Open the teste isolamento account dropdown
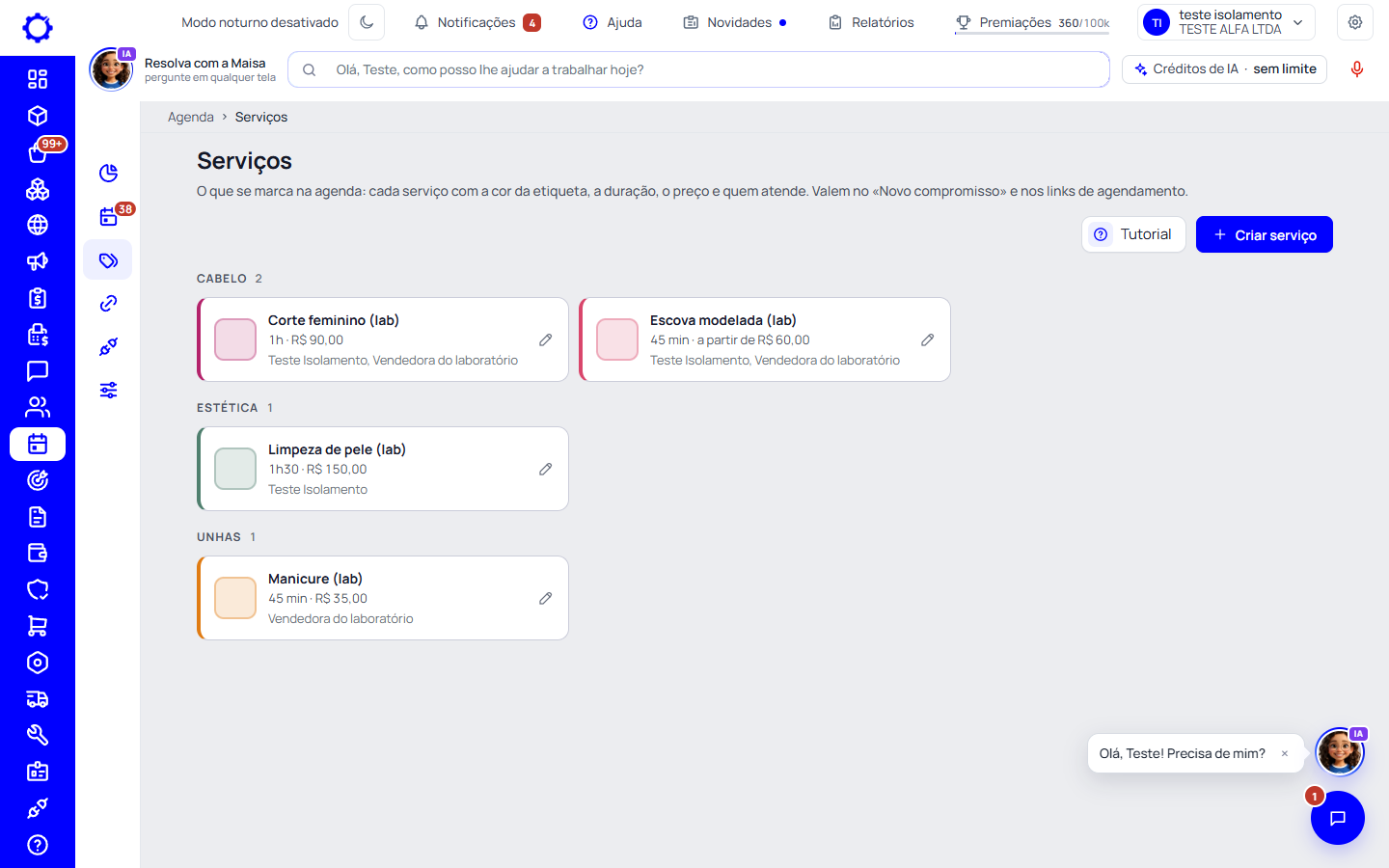The height and width of the screenshot is (868, 1389). tap(1227, 22)
